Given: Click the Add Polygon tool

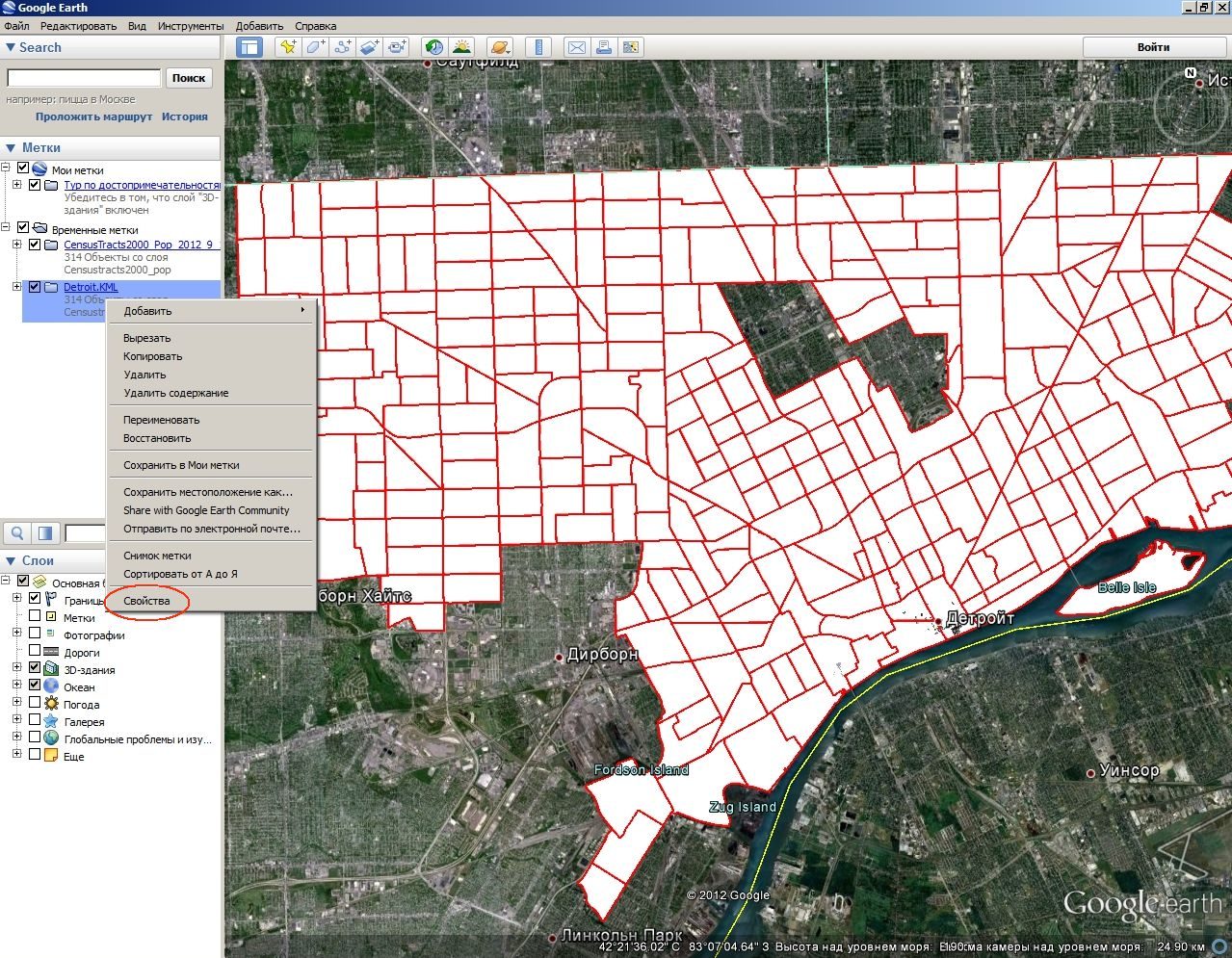Looking at the screenshot, I should pyautogui.click(x=315, y=47).
